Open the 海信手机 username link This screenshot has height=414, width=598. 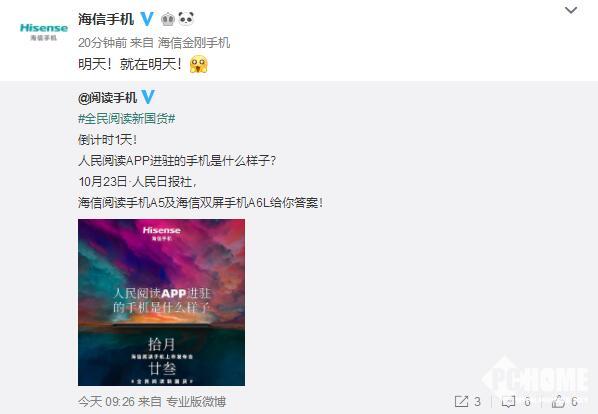(x=106, y=19)
